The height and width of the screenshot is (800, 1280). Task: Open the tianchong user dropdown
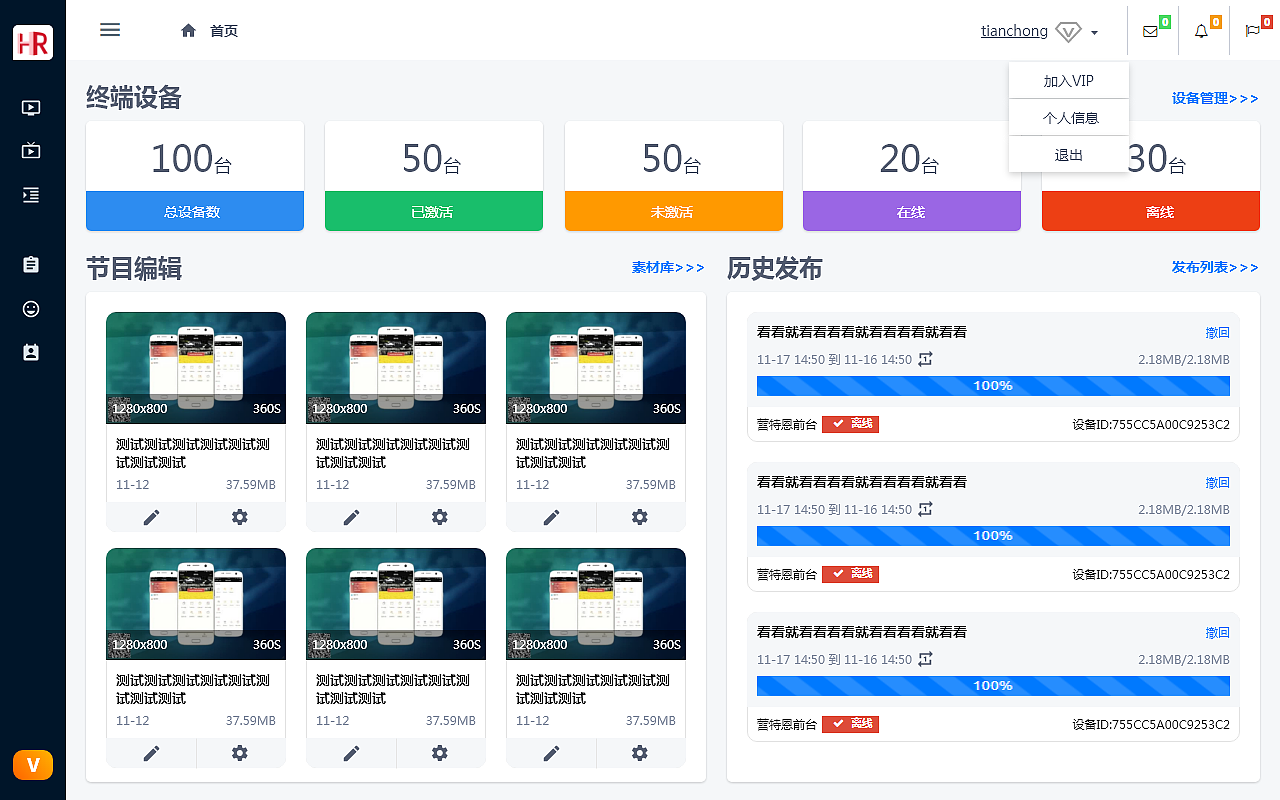click(1014, 31)
